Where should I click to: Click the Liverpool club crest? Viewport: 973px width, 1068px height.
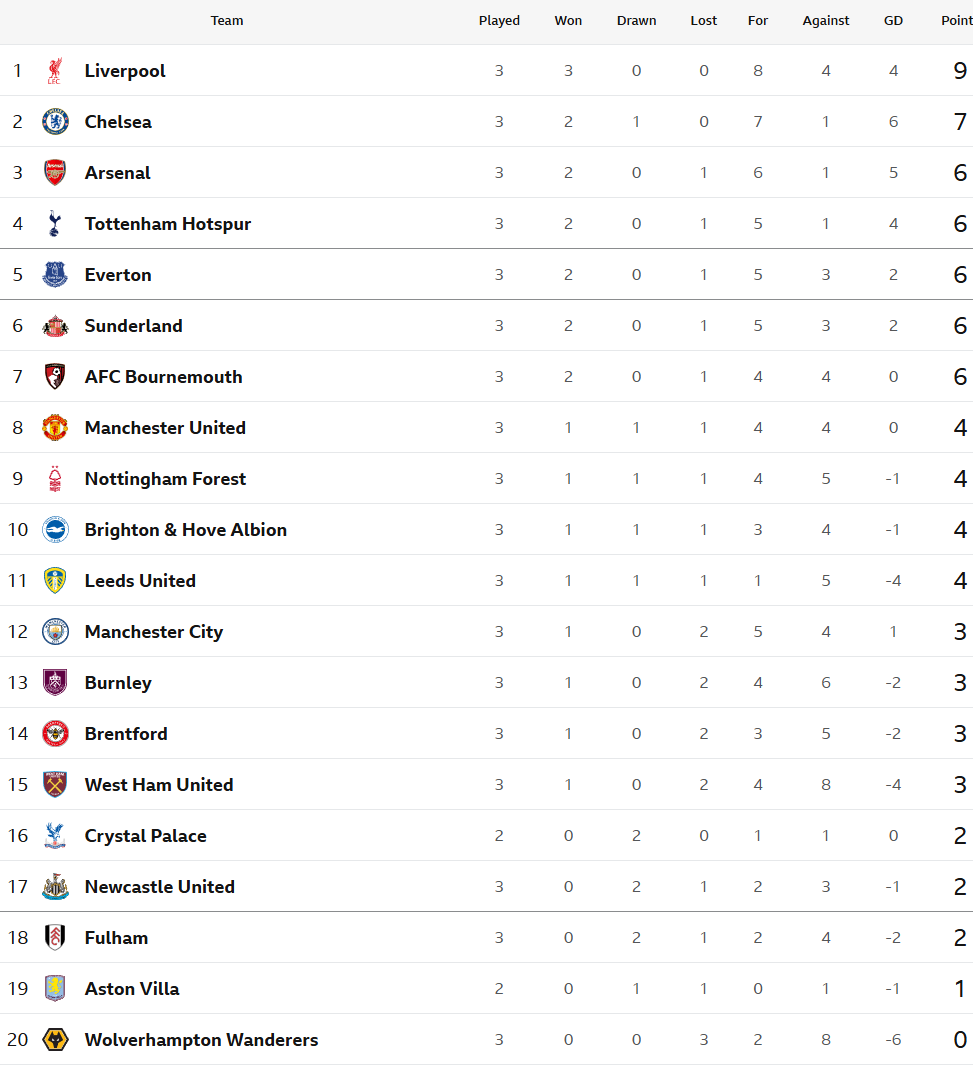pyautogui.click(x=55, y=71)
